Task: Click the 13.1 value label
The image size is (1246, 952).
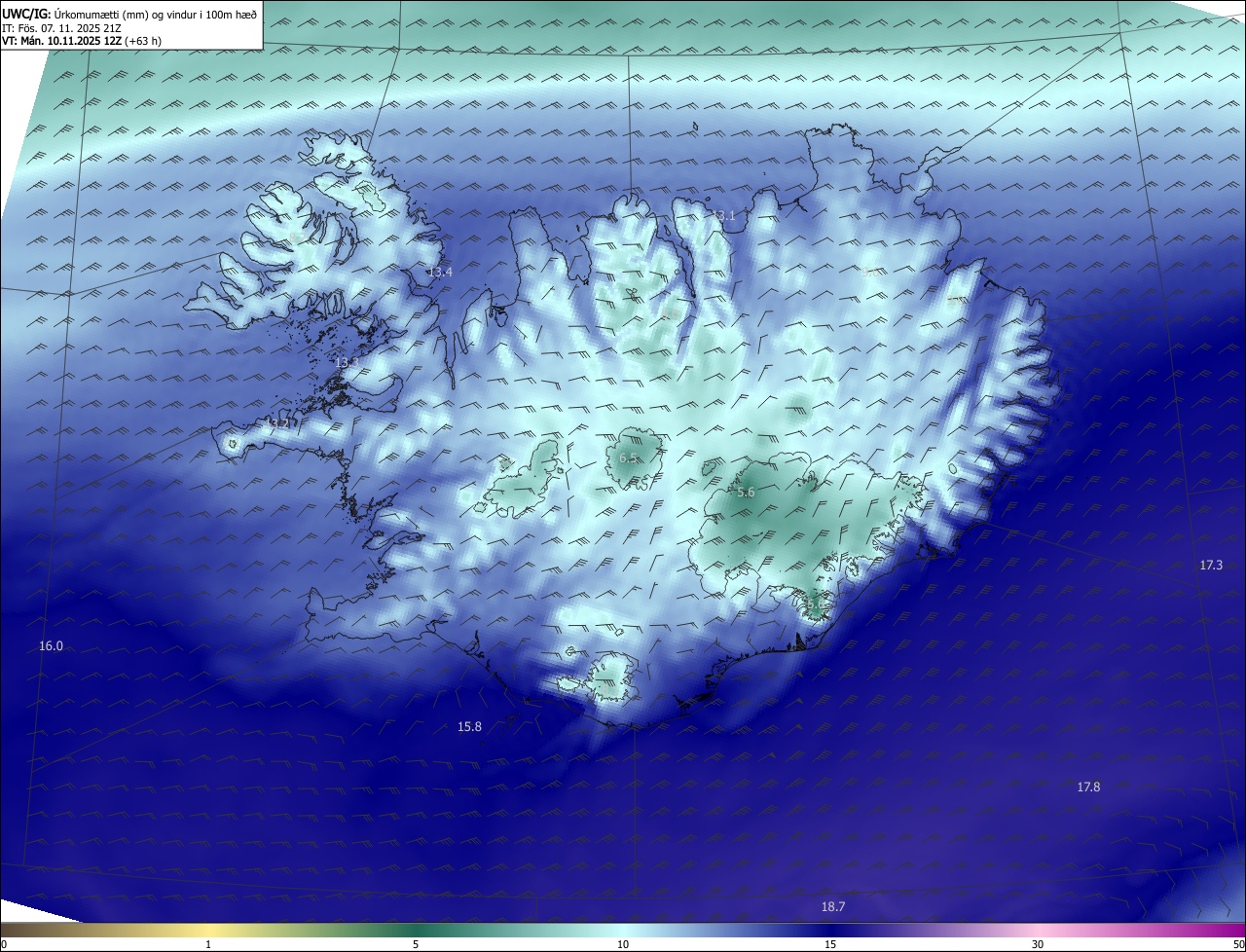Action: point(723,215)
